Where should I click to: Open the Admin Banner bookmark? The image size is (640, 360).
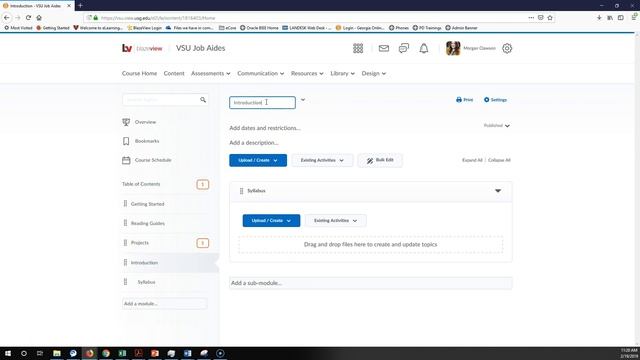click(461, 28)
